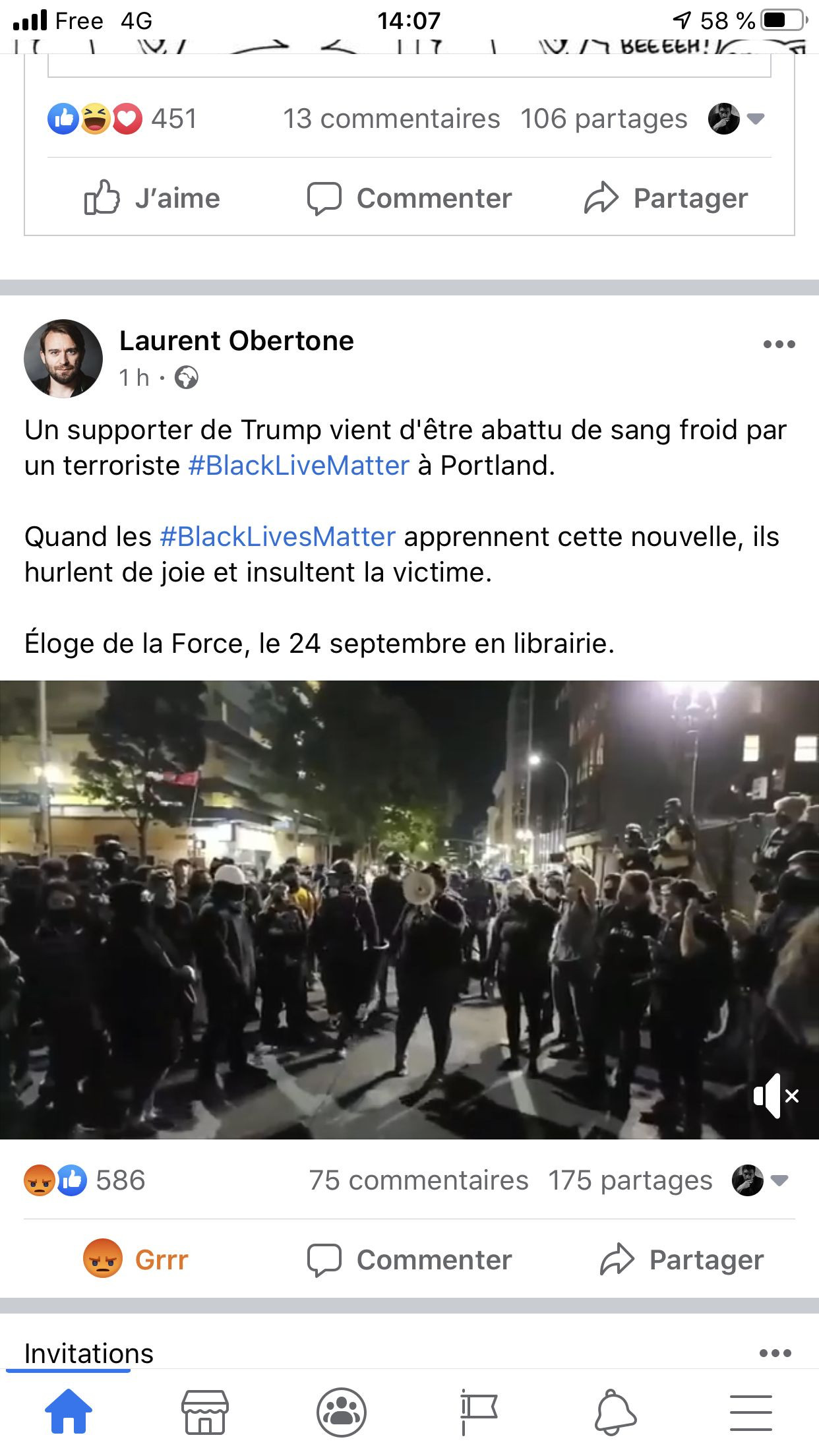This screenshot has height=1456, width=819.
Task: Toggle the Grrr reaction off
Action: click(136, 1259)
